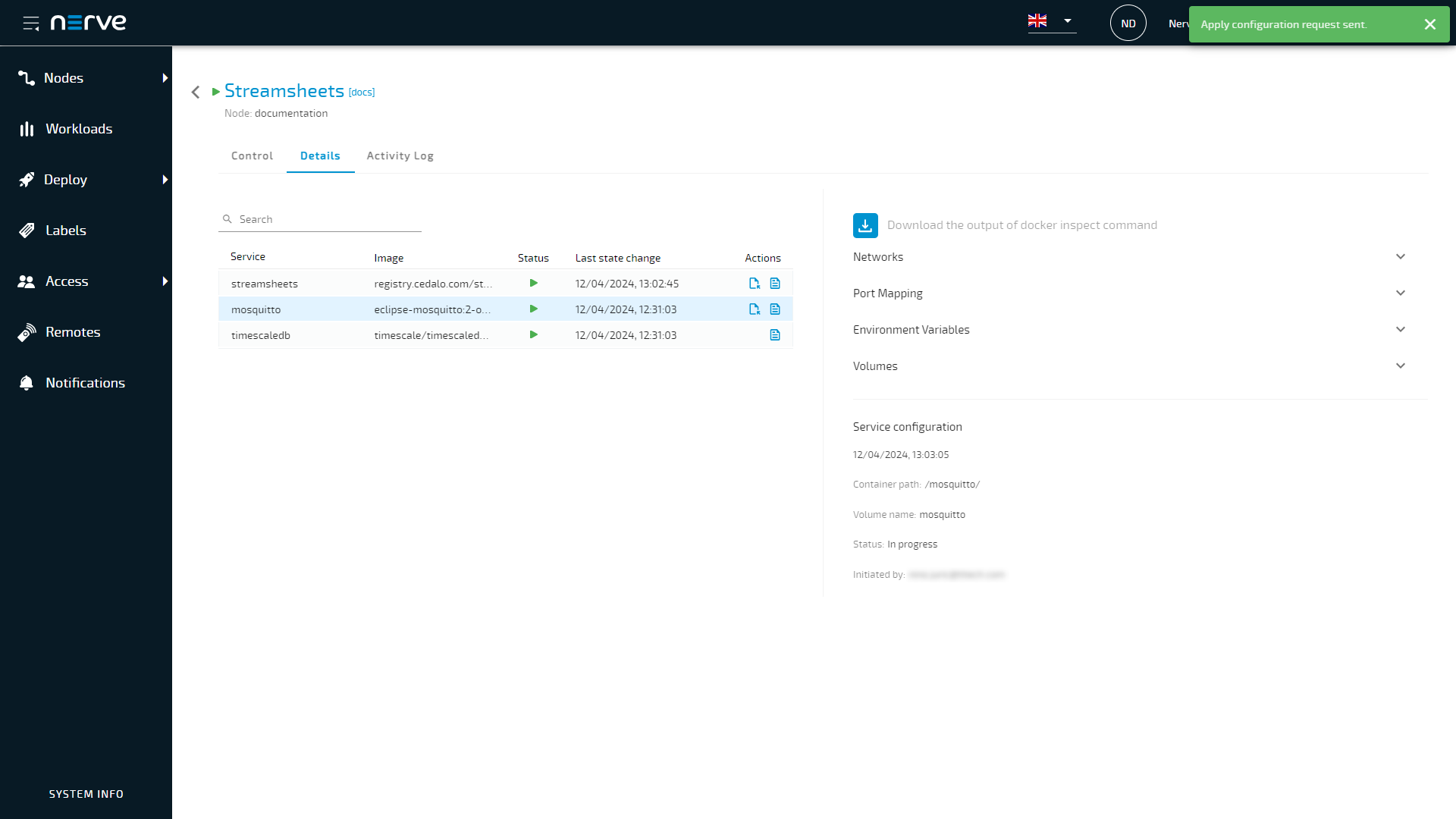Expand the Volumes section

pyautogui.click(x=1400, y=366)
